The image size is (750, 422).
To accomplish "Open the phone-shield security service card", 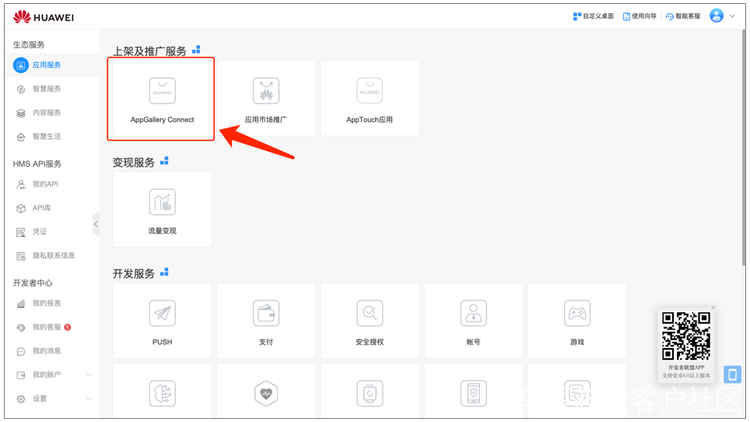I will coord(474,391).
